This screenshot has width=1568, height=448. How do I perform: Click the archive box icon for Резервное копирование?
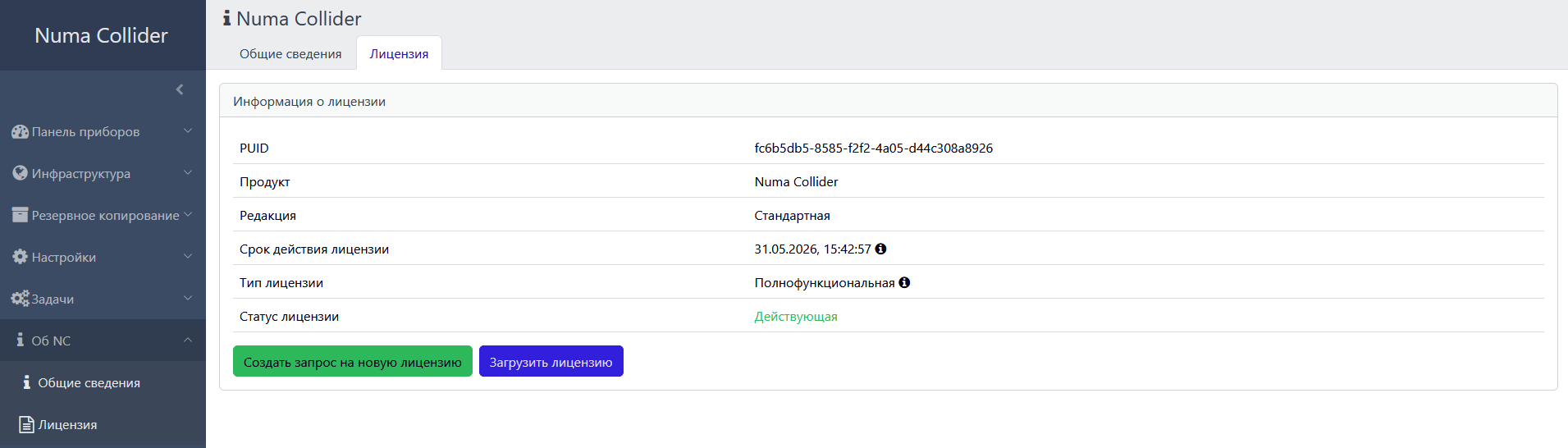(x=20, y=215)
